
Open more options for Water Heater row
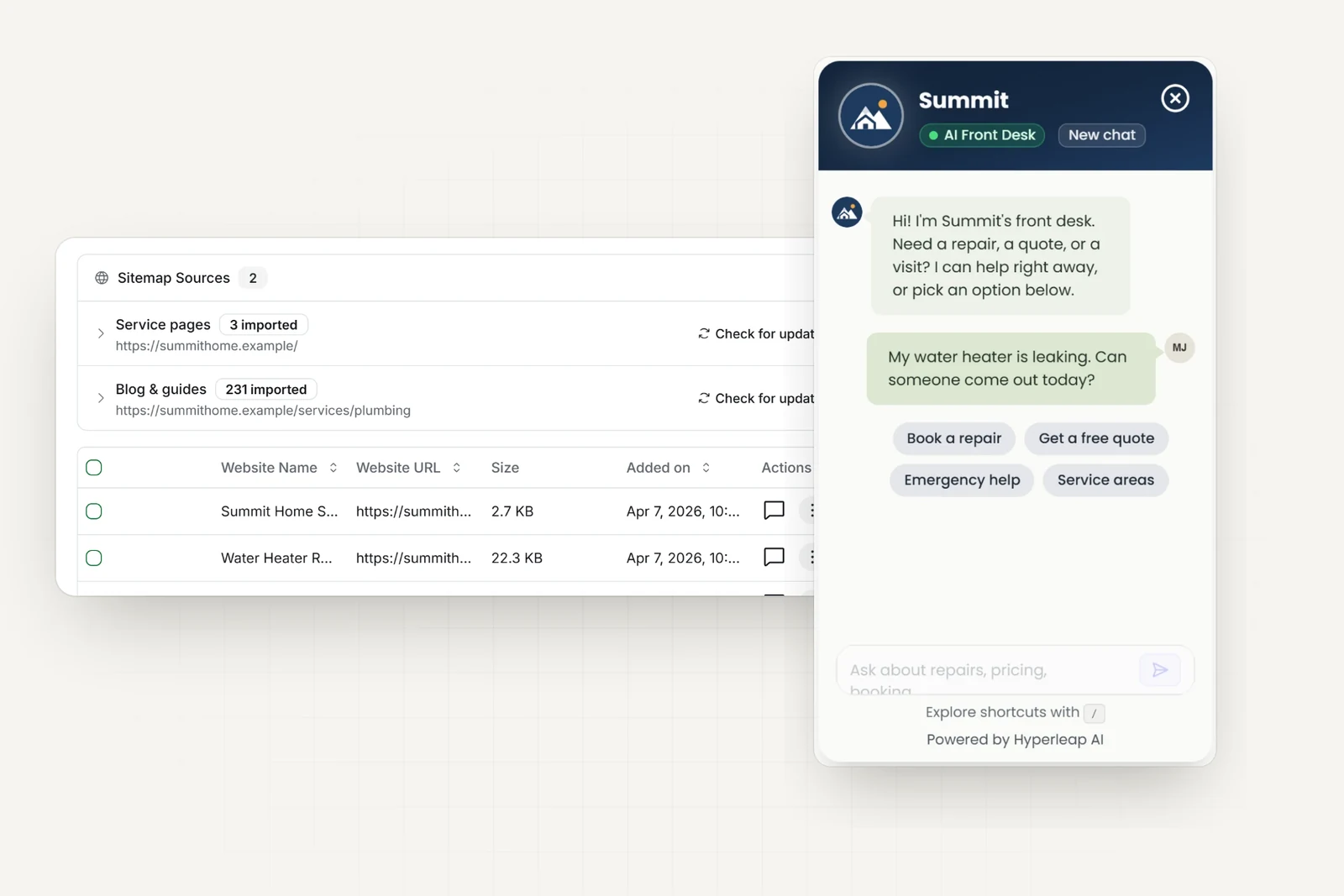pyautogui.click(x=811, y=558)
